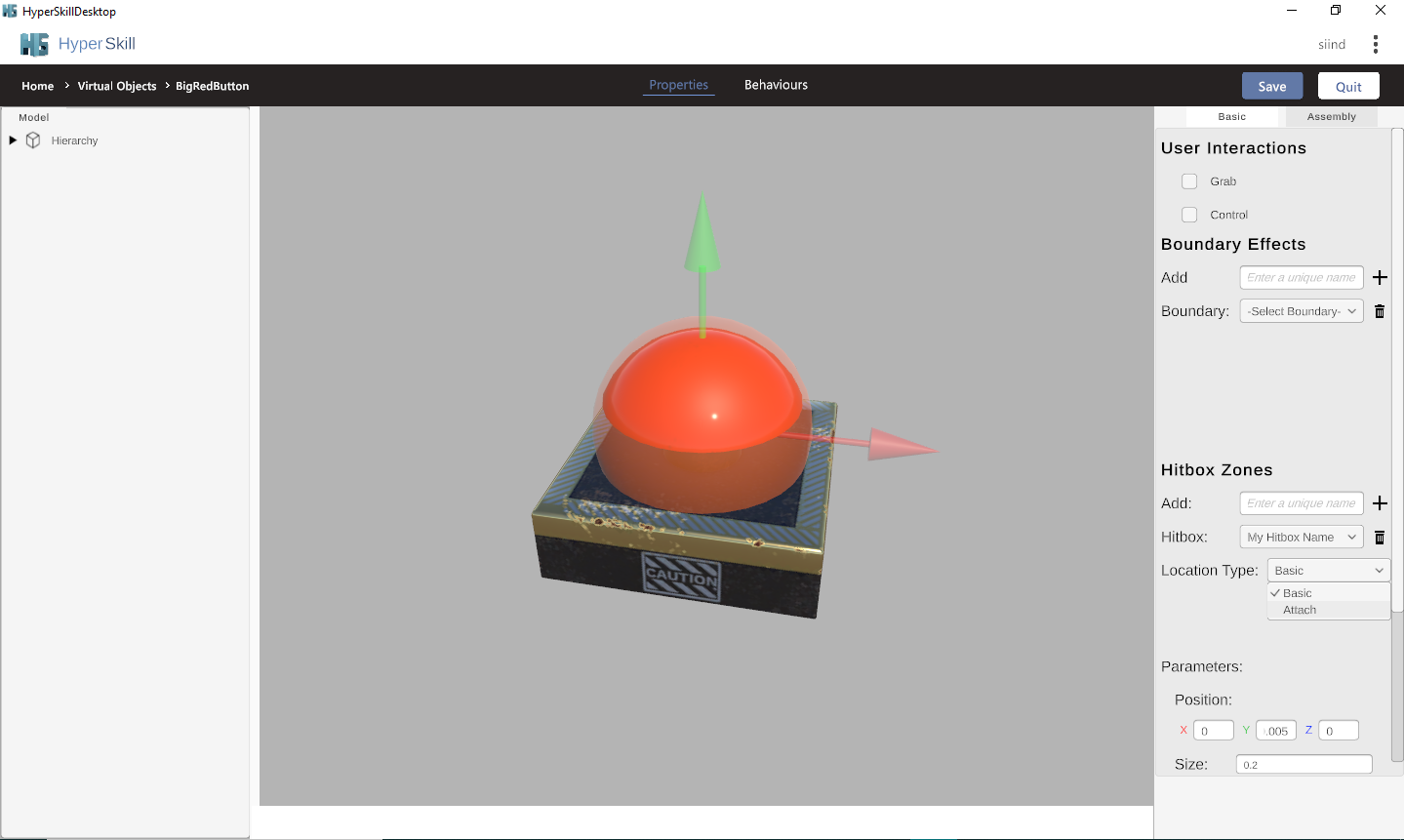Click the Quit button
Image resolution: width=1404 pixels, height=840 pixels.
(1347, 86)
